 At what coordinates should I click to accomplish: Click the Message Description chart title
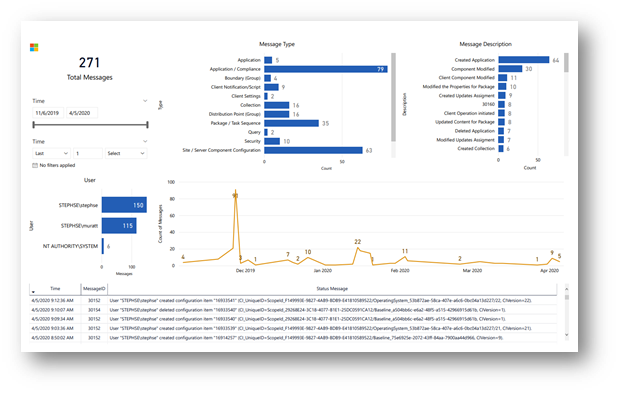tap(486, 44)
